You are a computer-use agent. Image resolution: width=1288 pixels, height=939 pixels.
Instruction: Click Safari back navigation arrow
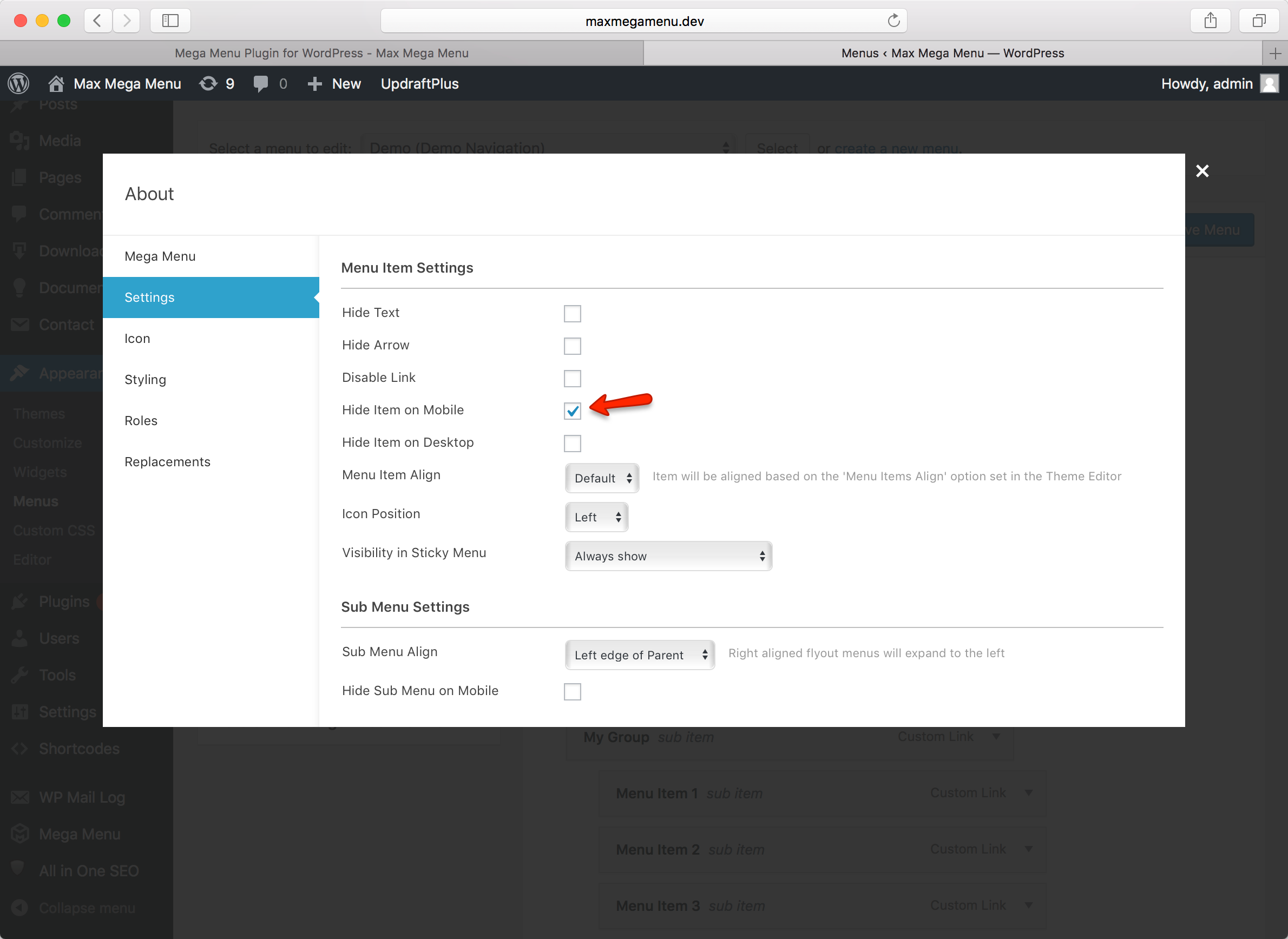(98, 21)
